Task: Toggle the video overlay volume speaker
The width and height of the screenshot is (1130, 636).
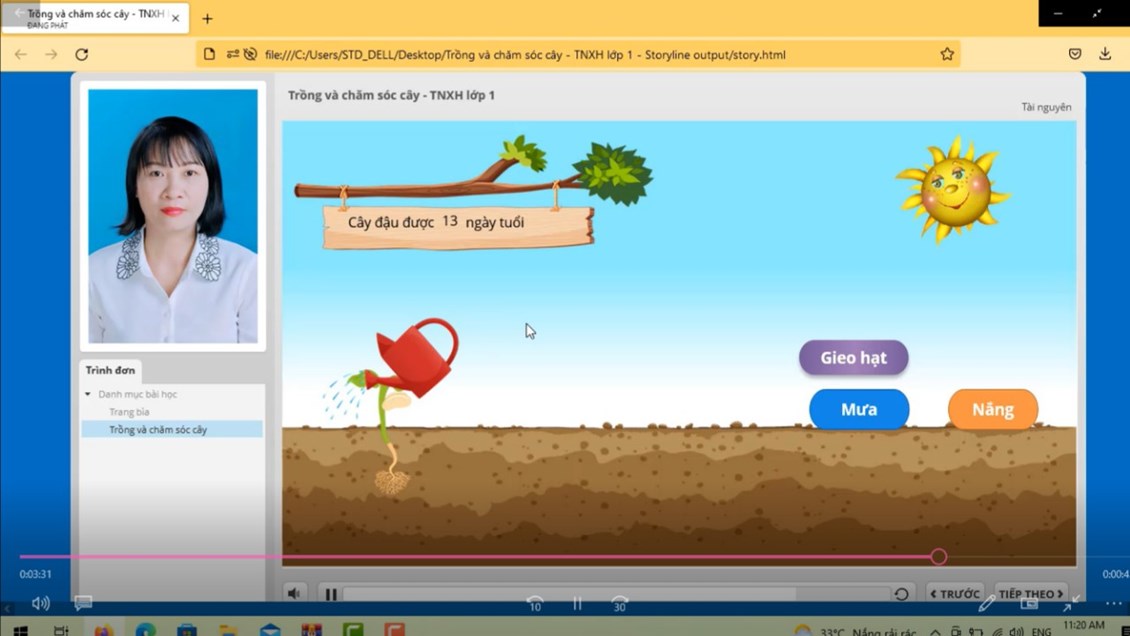Action: click(x=41, y=603)
